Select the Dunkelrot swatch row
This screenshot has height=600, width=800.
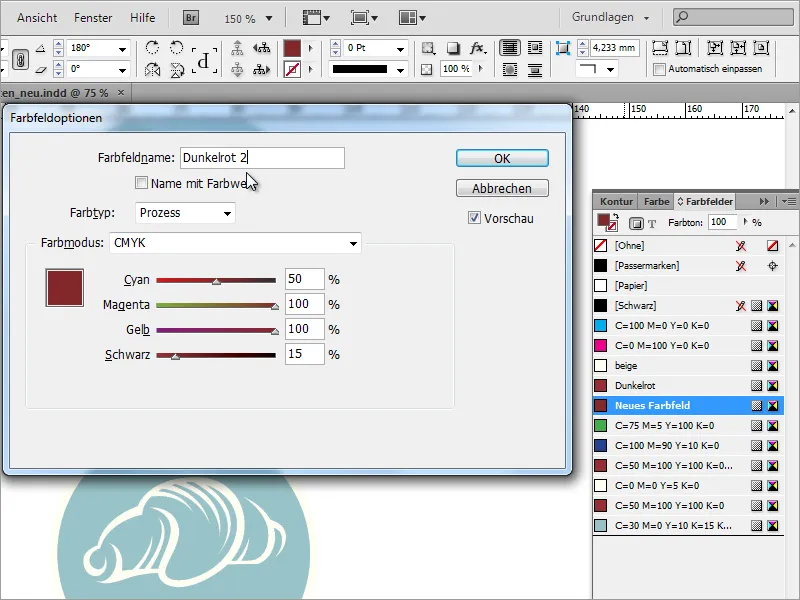[x=688, y=386]
